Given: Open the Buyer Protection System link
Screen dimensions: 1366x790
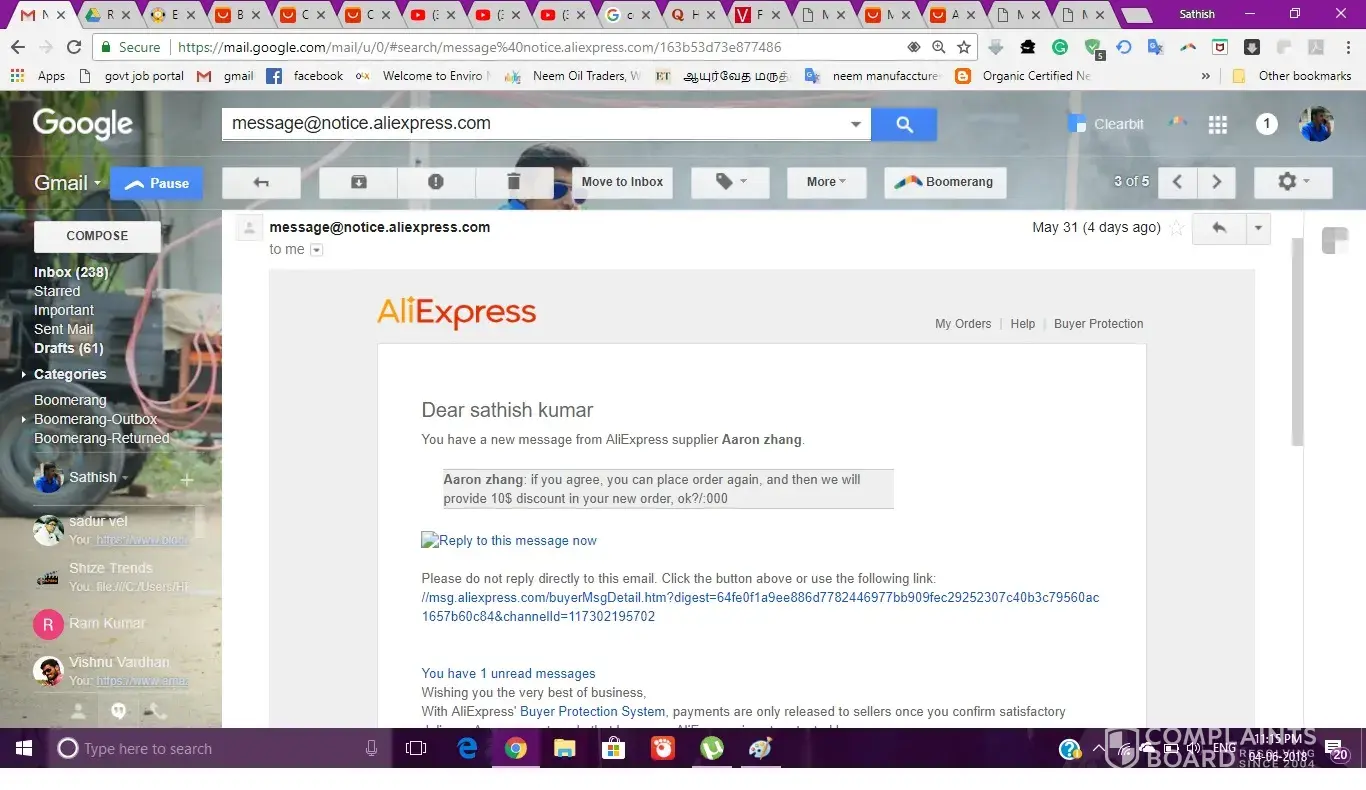Looking at the screenshot, I should click(592, 712).
